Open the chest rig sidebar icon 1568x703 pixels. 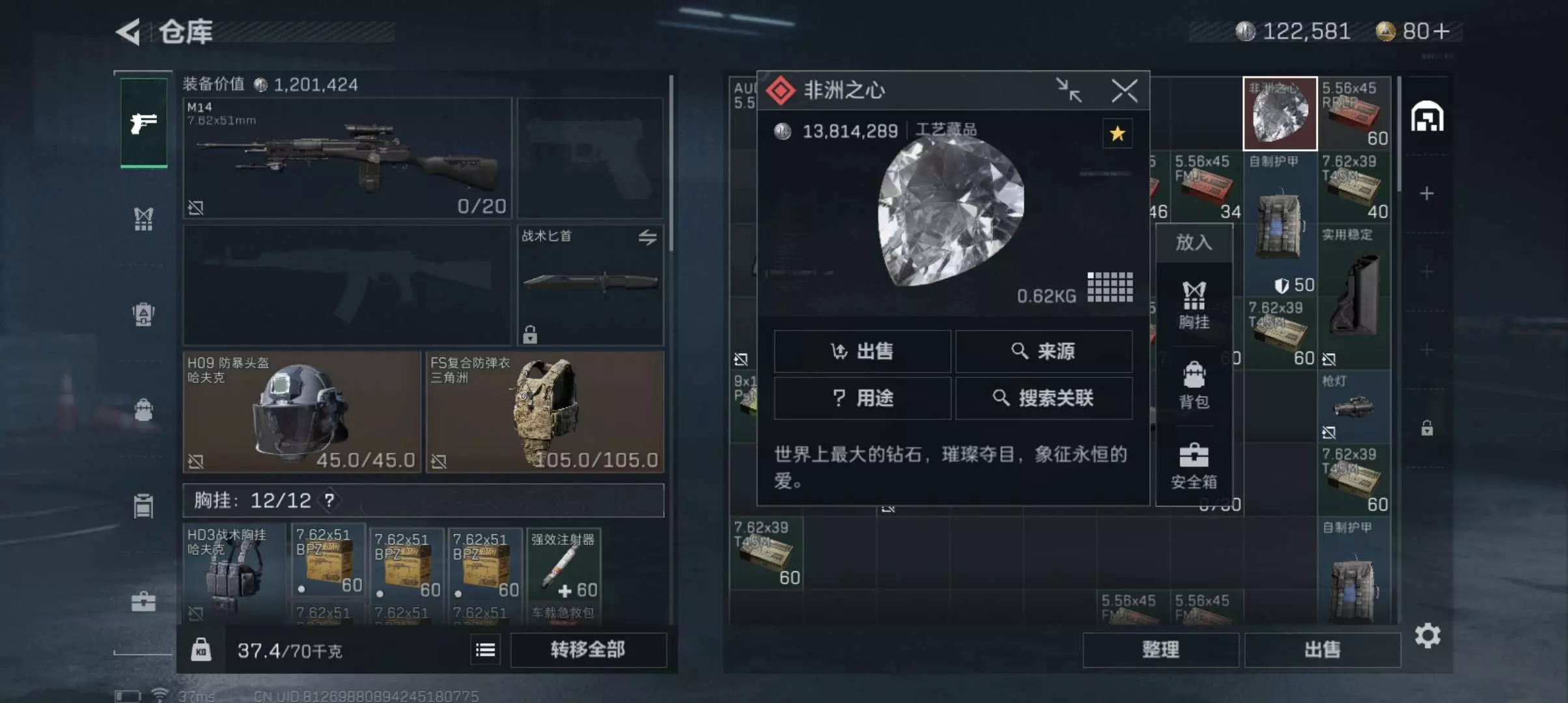point(143,219)
